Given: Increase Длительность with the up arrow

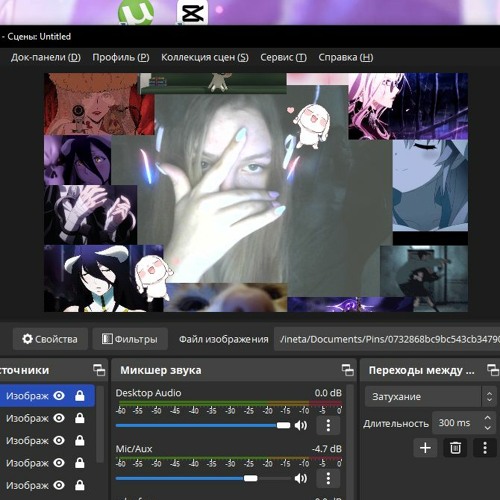Looking at the screenshot, I should [x=488, y=418].
